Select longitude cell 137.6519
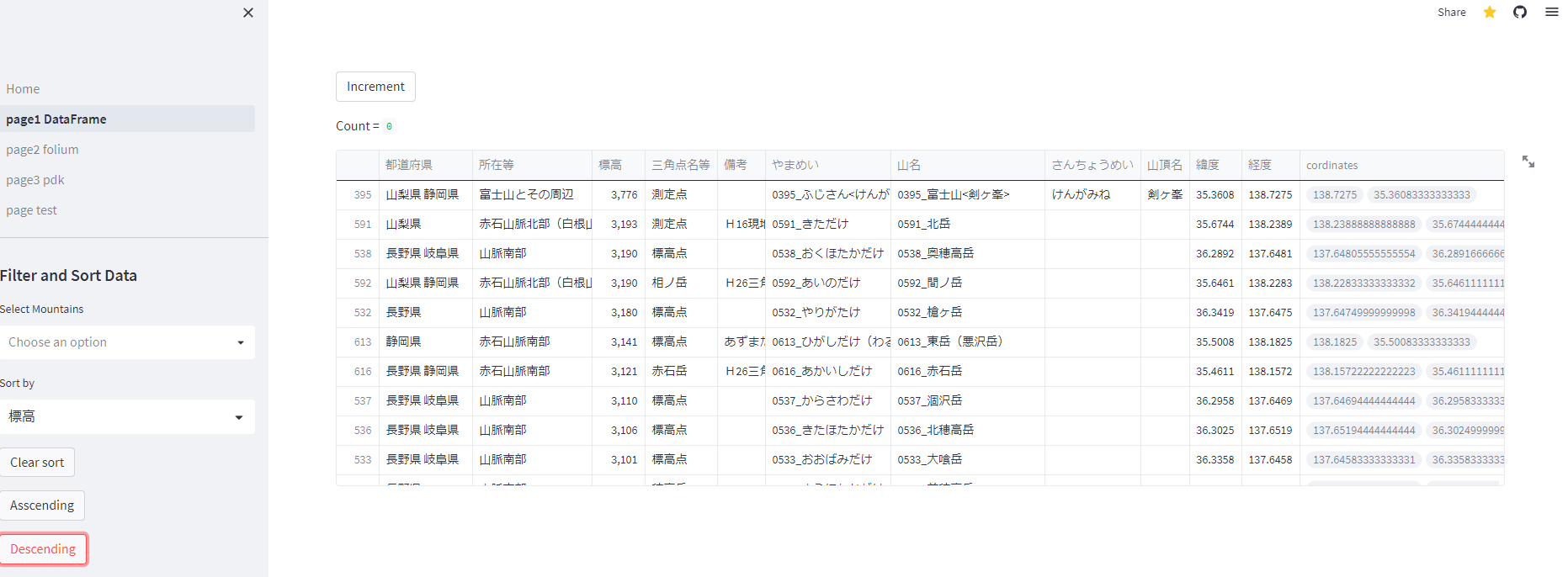The height and width of the screenshot is (577, 1568). click(x=1270, y=430)
